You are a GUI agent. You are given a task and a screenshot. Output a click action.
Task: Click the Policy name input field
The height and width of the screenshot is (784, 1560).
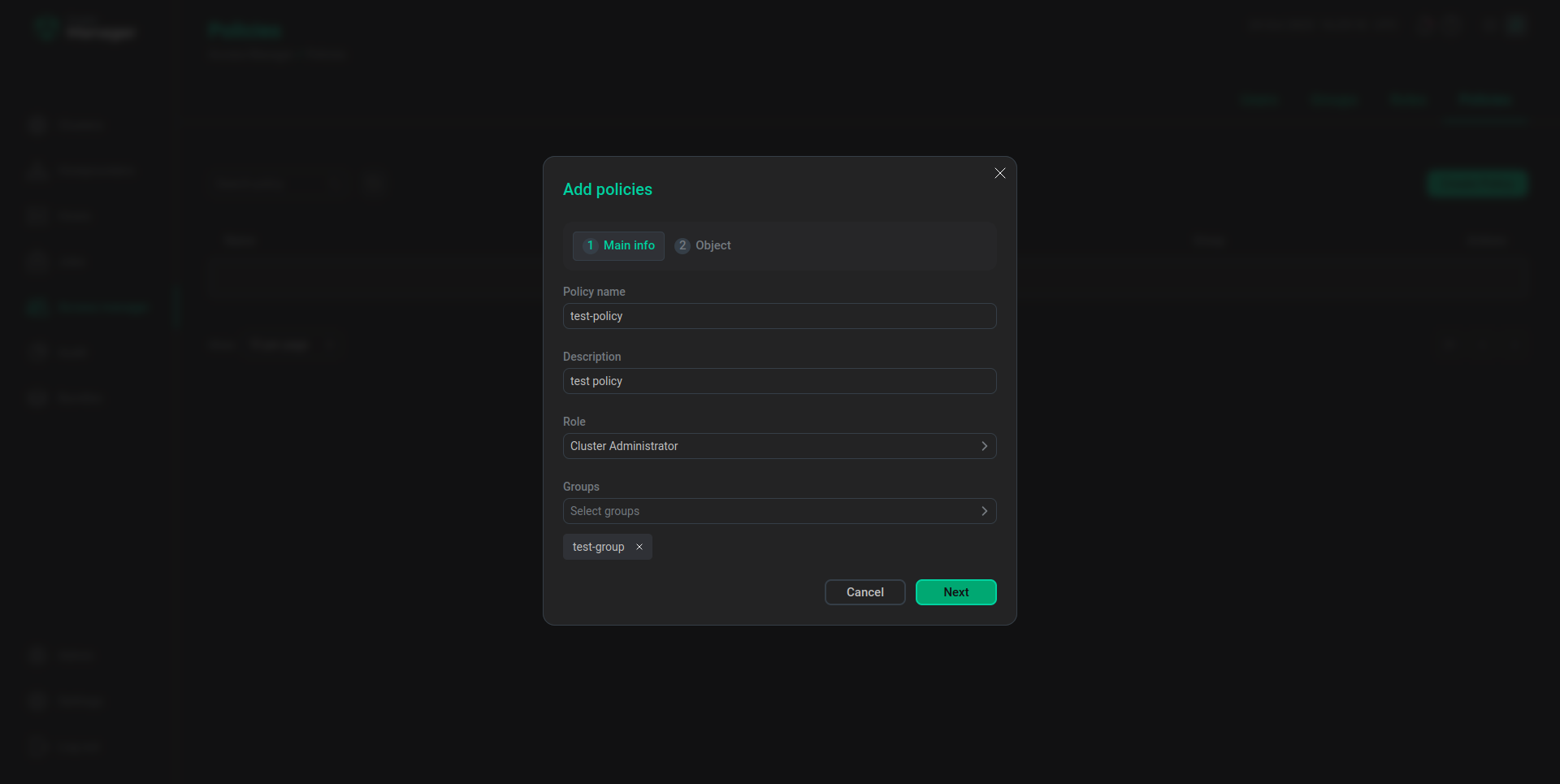click(x=779, y=316)
